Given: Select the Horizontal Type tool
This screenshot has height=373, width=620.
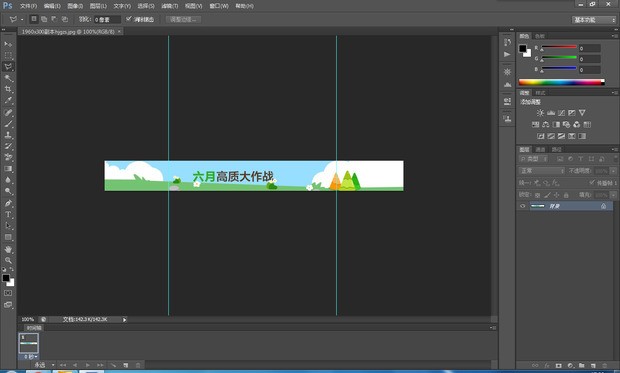Looking at the screenshot, I should tap(8, 214).
